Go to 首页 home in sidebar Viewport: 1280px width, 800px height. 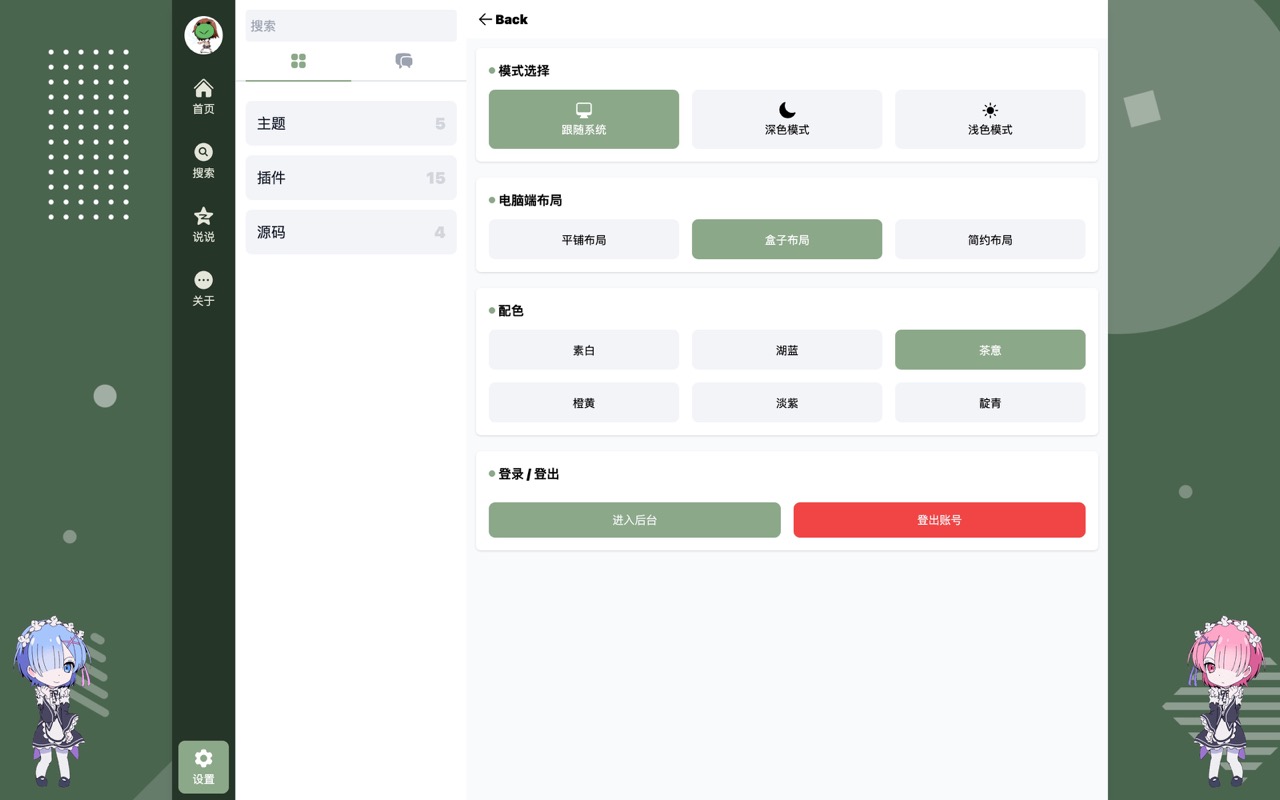(x=203, y=97)
